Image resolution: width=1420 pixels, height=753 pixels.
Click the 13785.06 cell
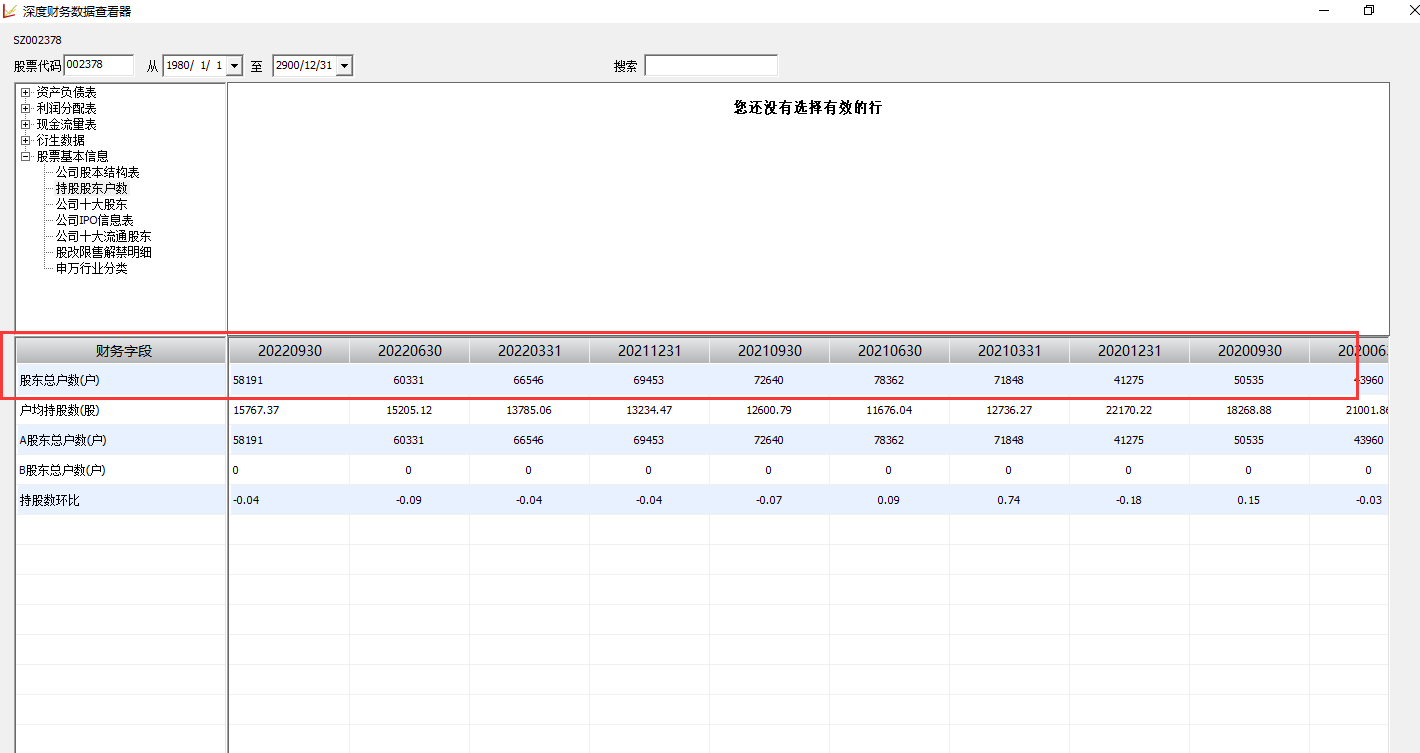click(x=529, y=410)
